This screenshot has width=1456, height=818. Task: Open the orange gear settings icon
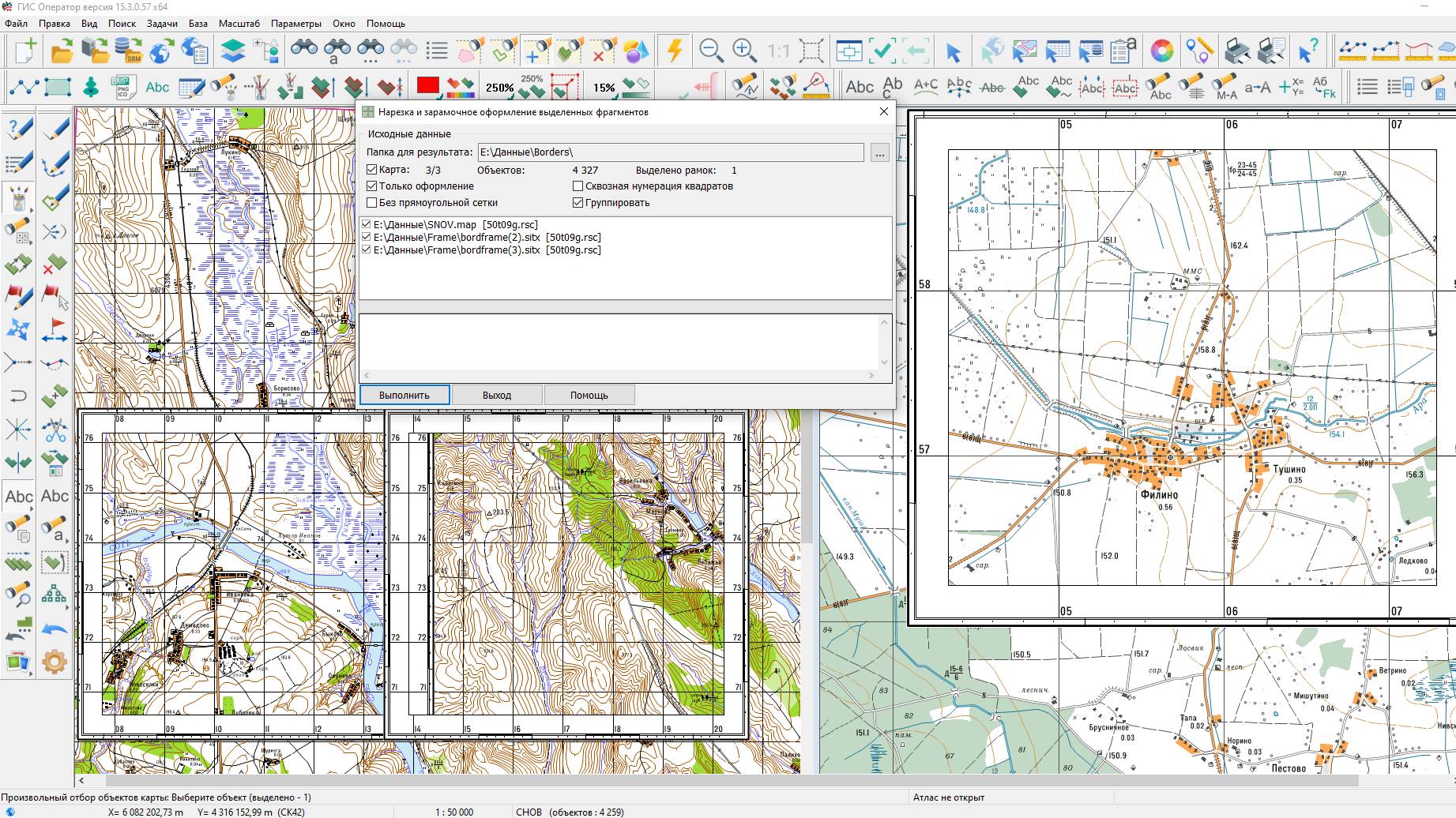(x=55, y=662)
